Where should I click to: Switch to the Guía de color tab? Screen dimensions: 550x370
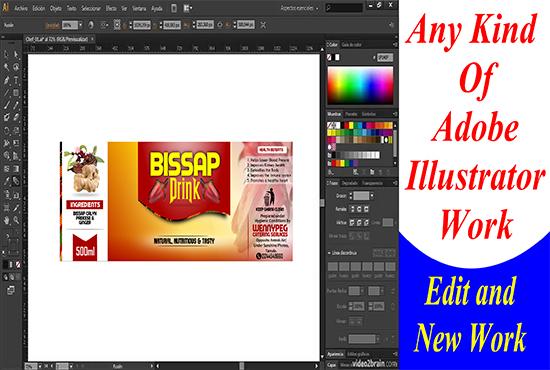tap(351, 44)
